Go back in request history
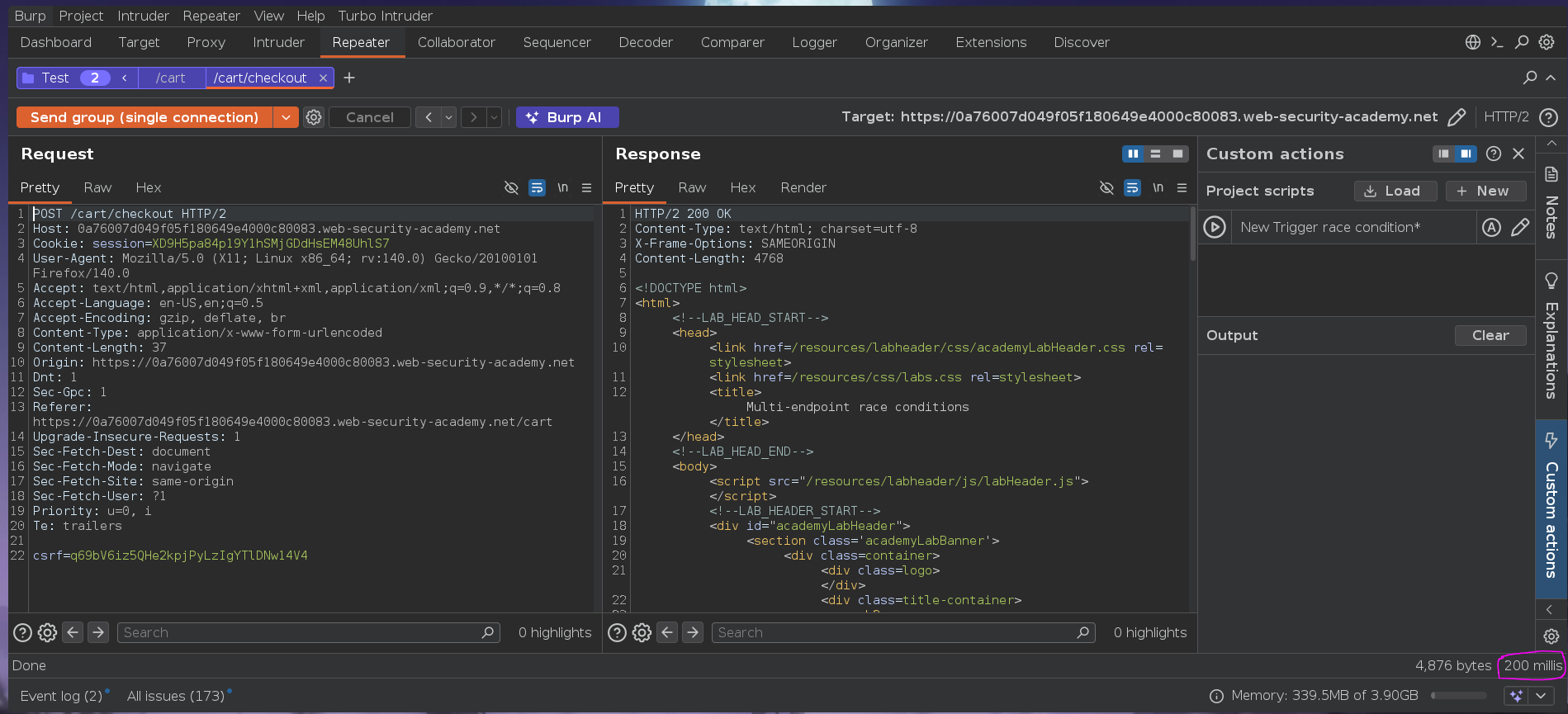Image resolution: width=1568 pixels, height=714 pixels. [x=429, y=117]
